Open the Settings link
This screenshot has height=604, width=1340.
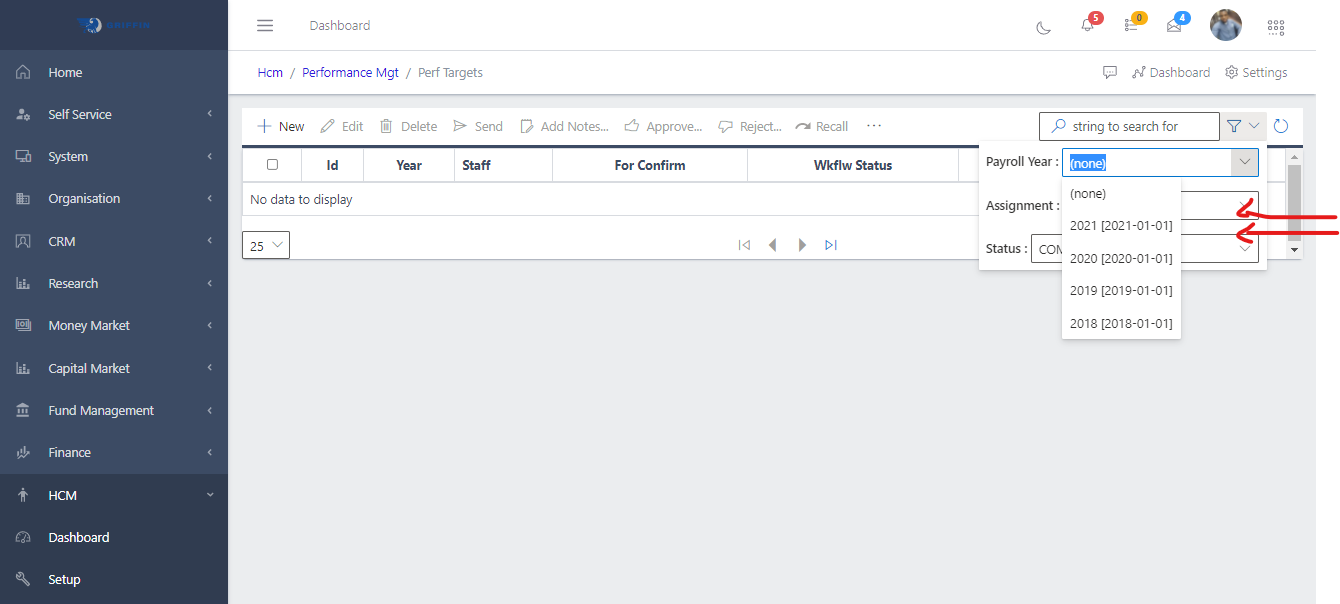click(1256, 73)
